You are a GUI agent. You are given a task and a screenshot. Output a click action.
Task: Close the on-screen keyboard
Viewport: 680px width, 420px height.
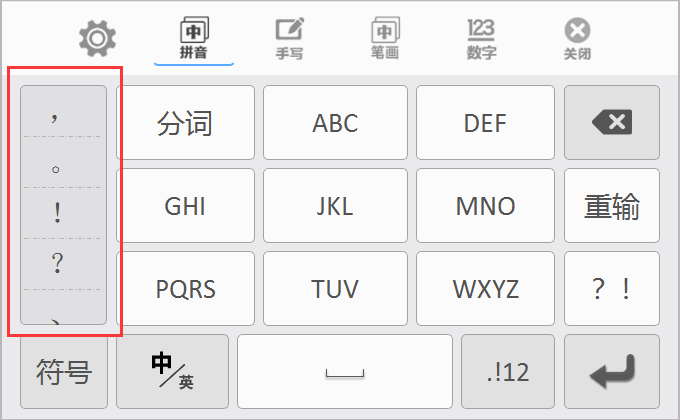pos(577,38)
